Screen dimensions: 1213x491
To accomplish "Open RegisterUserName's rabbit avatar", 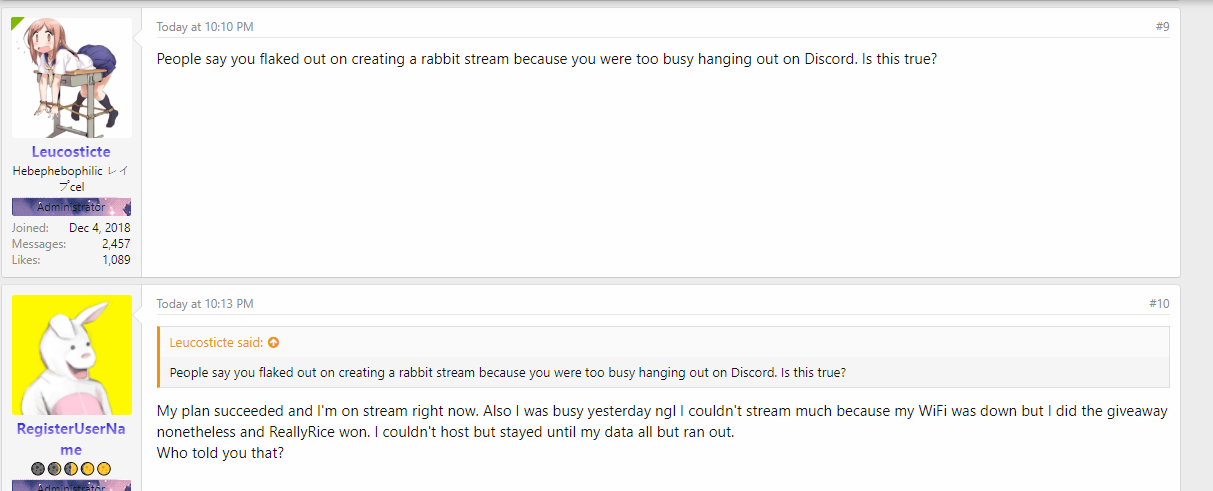I will 72,355.
